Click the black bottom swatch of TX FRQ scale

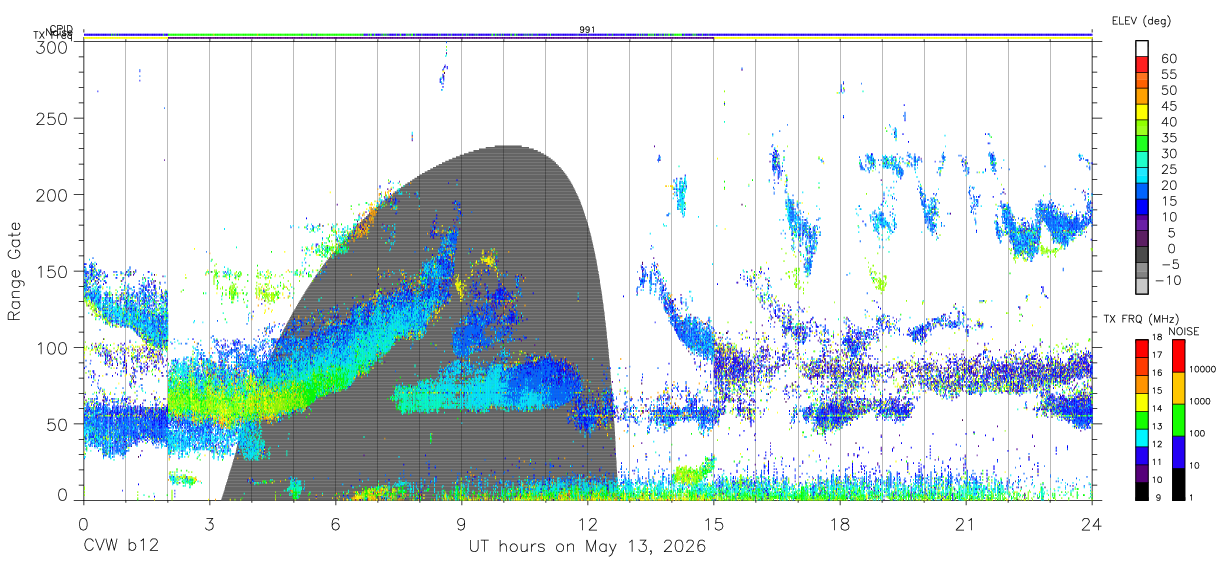click(1141, 489)
